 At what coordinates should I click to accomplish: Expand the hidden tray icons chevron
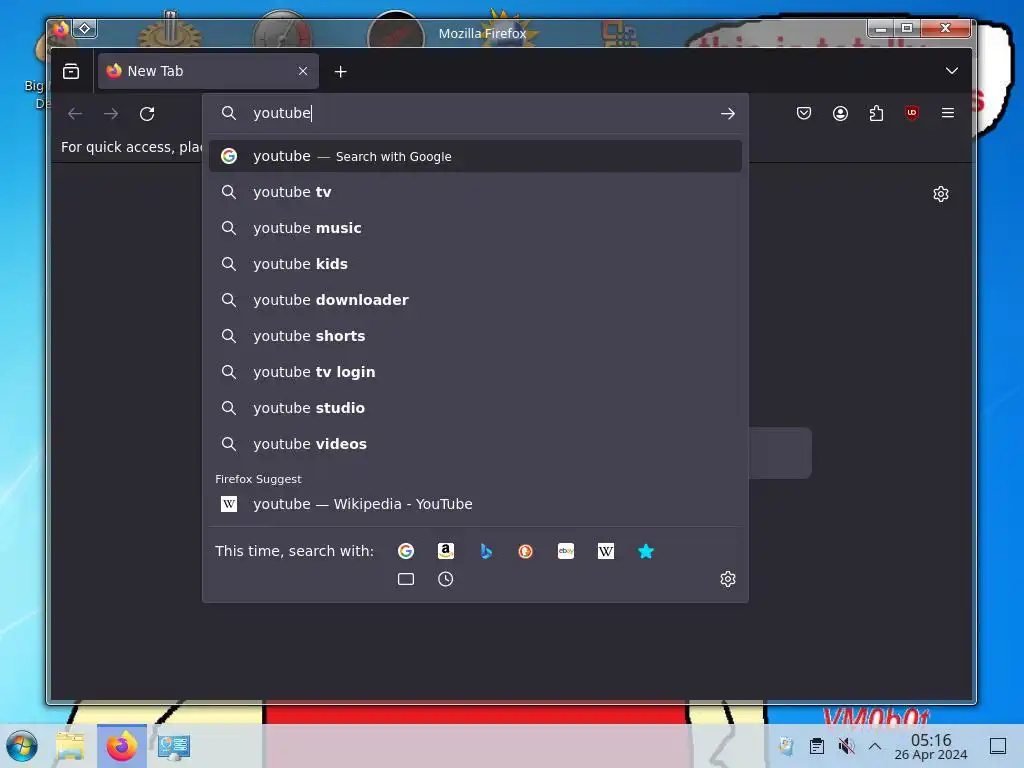874,746
